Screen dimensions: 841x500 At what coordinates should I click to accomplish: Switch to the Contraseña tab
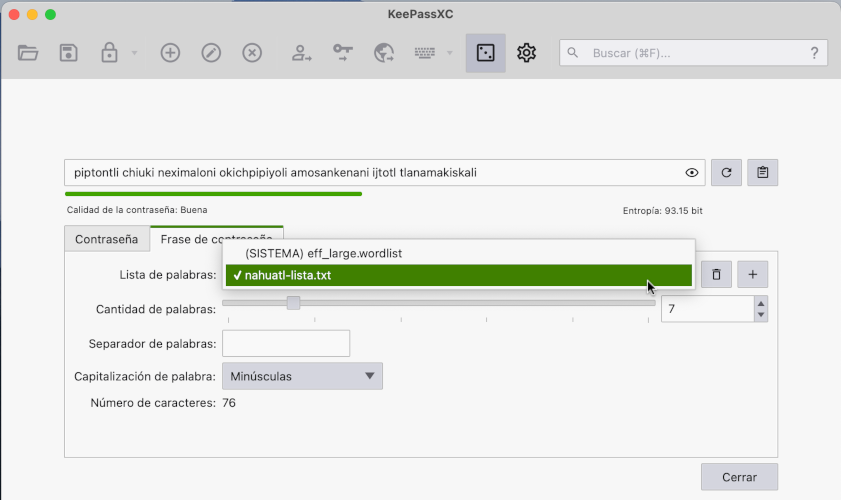[107, 239]
